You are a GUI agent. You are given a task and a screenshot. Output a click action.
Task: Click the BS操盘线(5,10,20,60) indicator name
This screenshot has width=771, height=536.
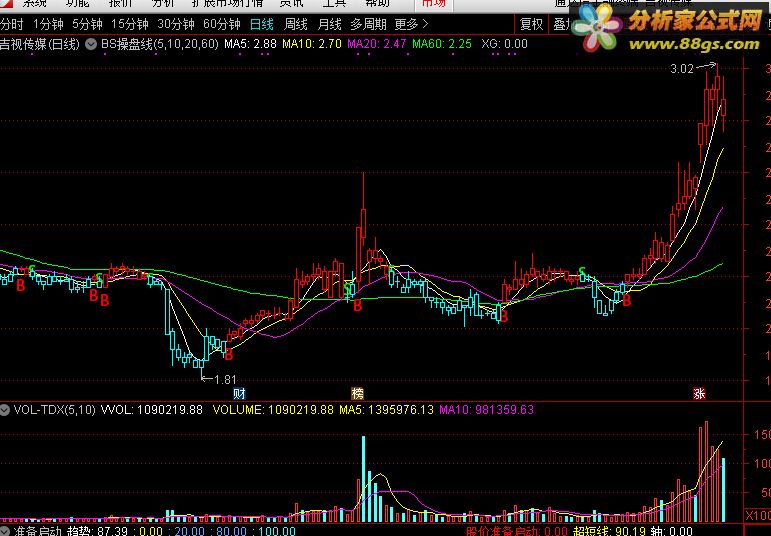tap(160, 44)
